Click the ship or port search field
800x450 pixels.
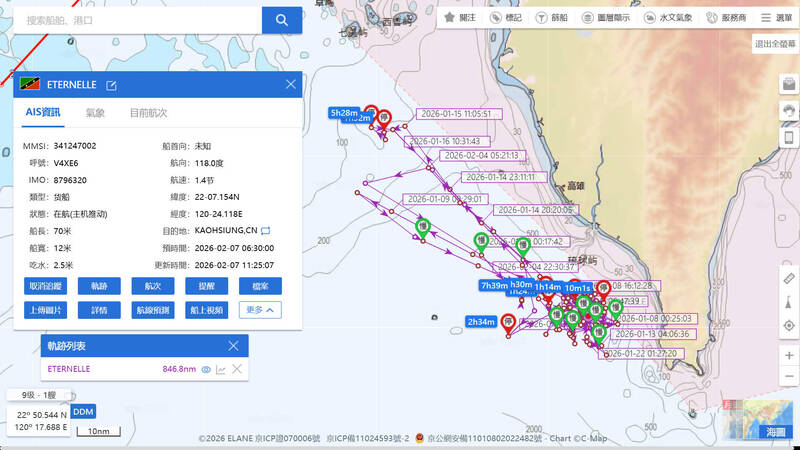[135, 20]
